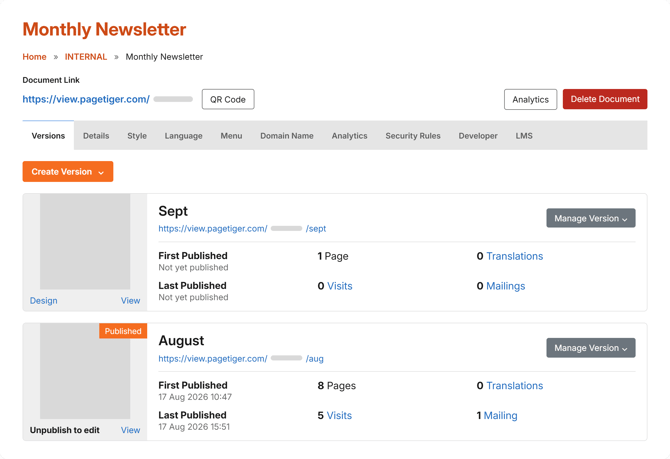Click the QR Code button
Viewport: 670px width, 459px height.
228,99
